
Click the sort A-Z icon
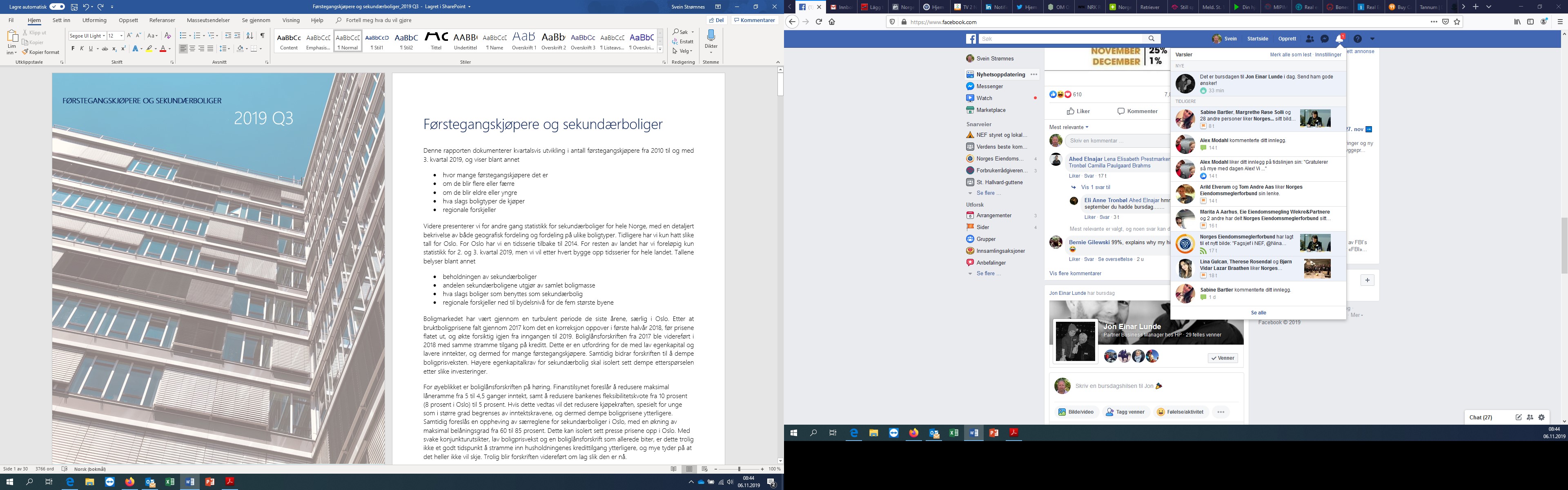coord(249,36)
